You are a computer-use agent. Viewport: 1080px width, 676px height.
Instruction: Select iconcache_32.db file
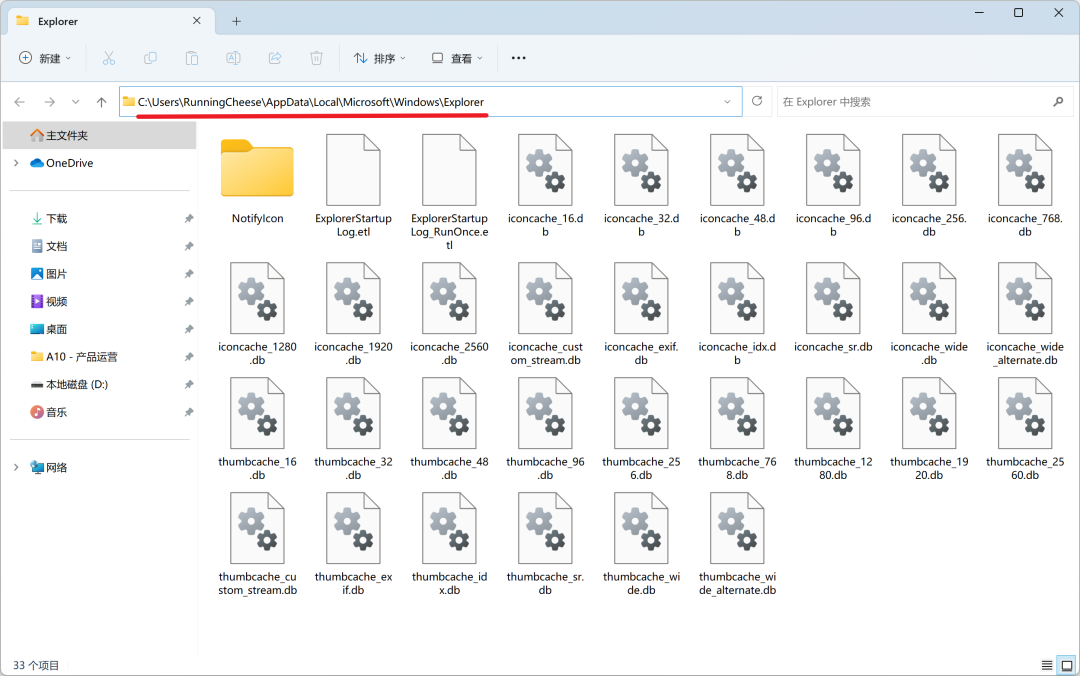[x=641, y=186]
